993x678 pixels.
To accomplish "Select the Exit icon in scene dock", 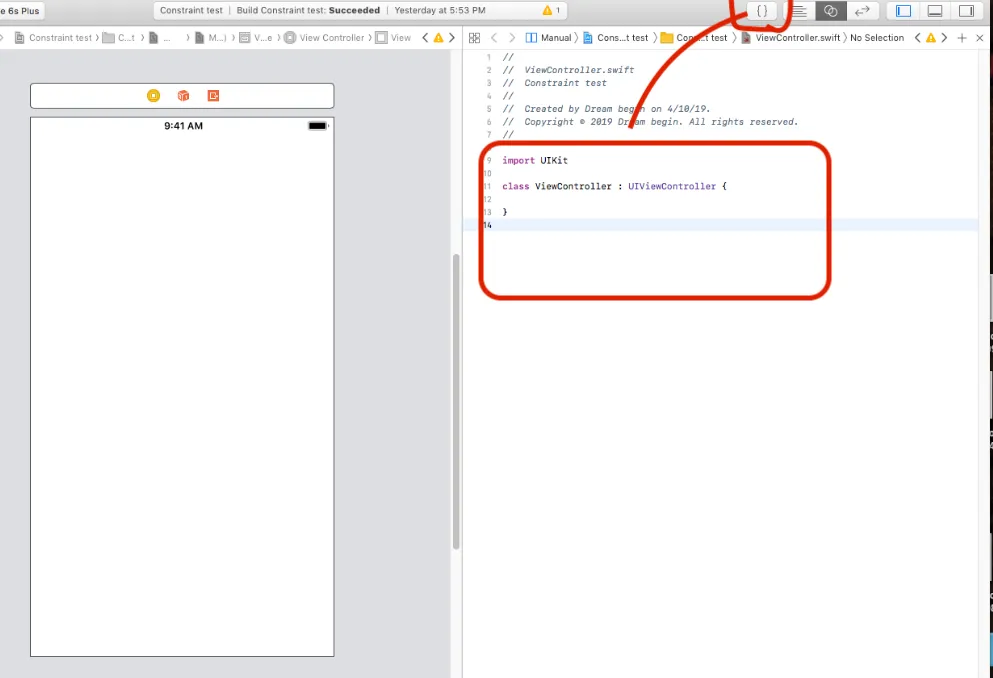I will 213,96.
